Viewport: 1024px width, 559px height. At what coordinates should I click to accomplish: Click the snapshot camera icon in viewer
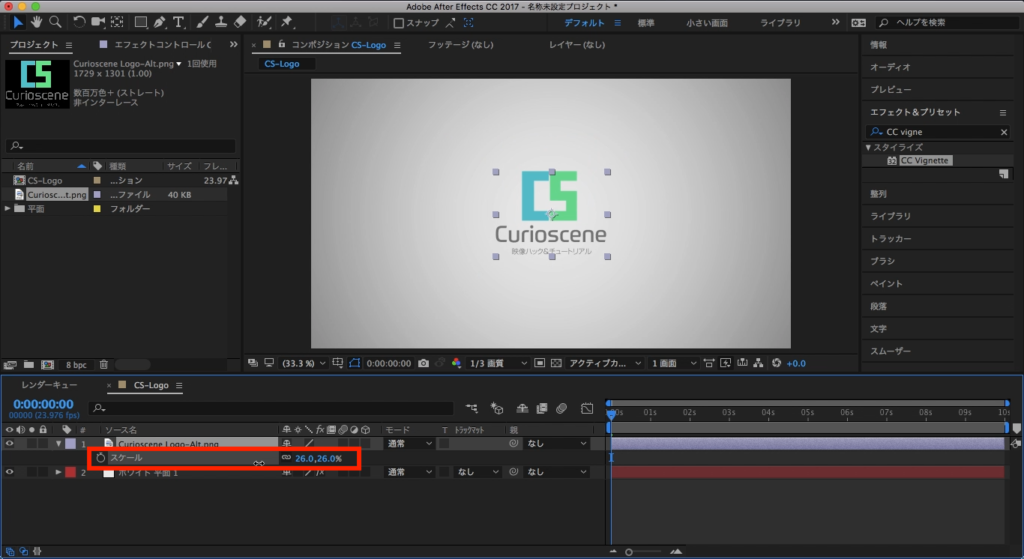pyautogui.click(x=424, y=362)
